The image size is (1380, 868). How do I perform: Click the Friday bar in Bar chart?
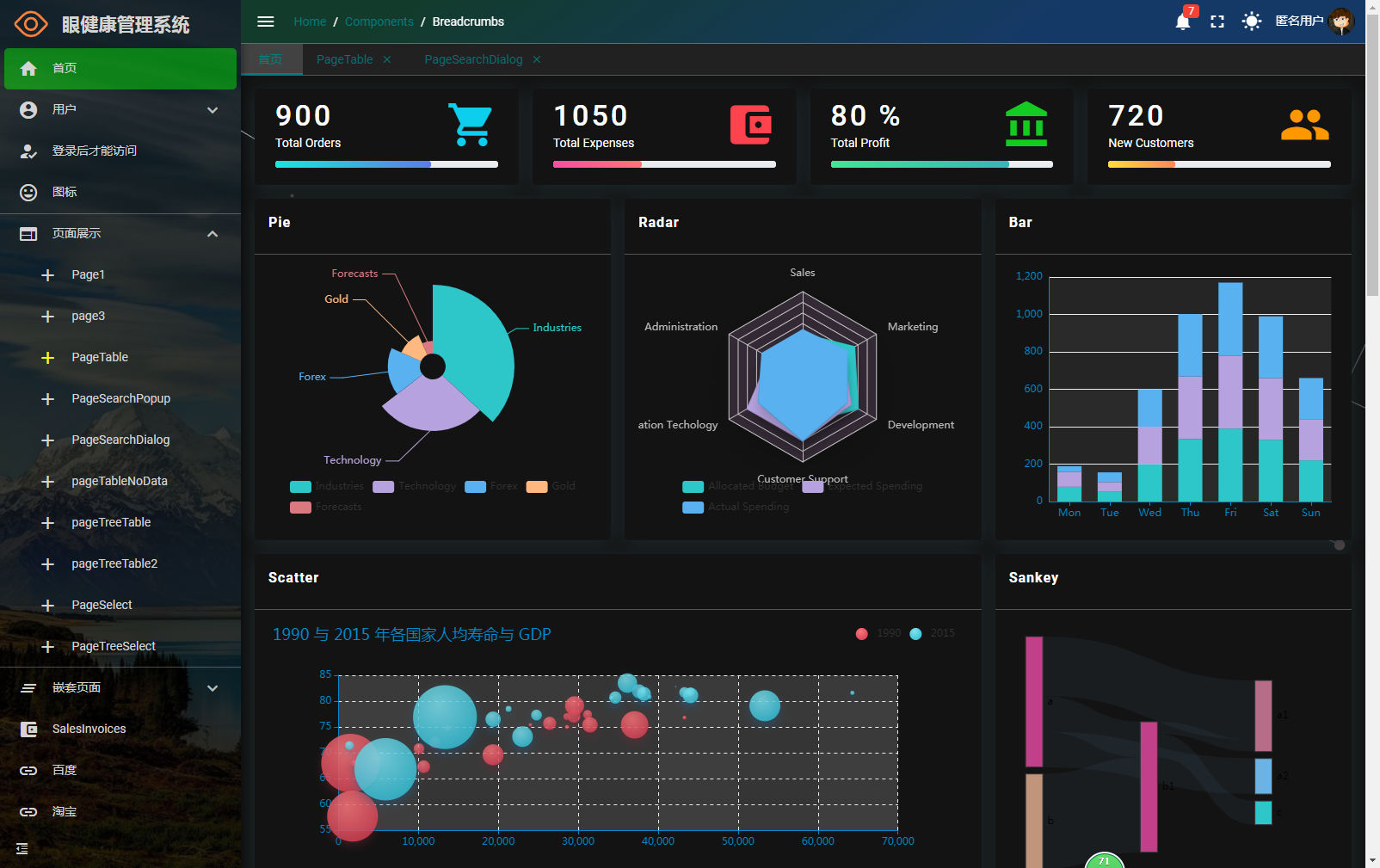1230,392
